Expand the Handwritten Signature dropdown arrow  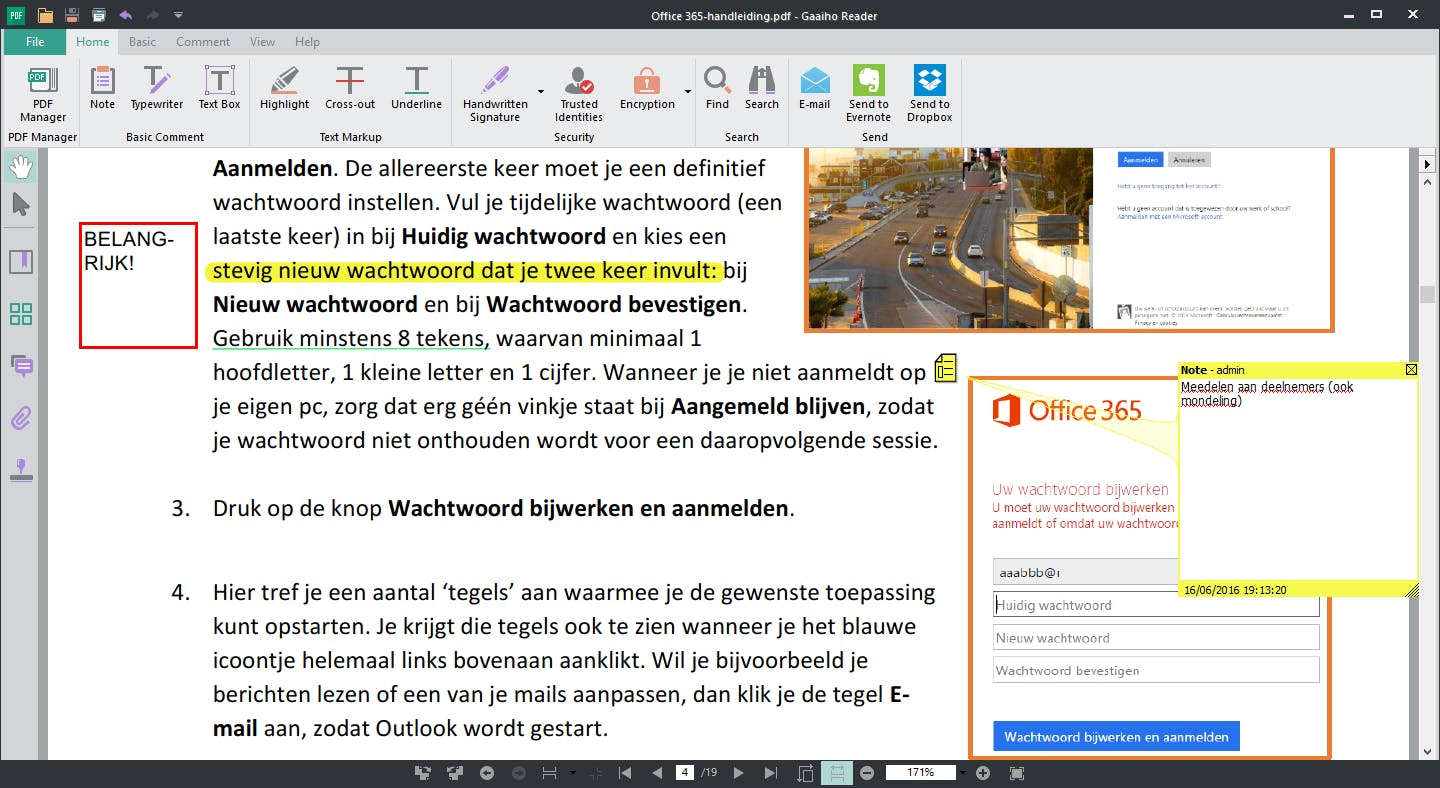pyautogui.click(x=541, y=92)
